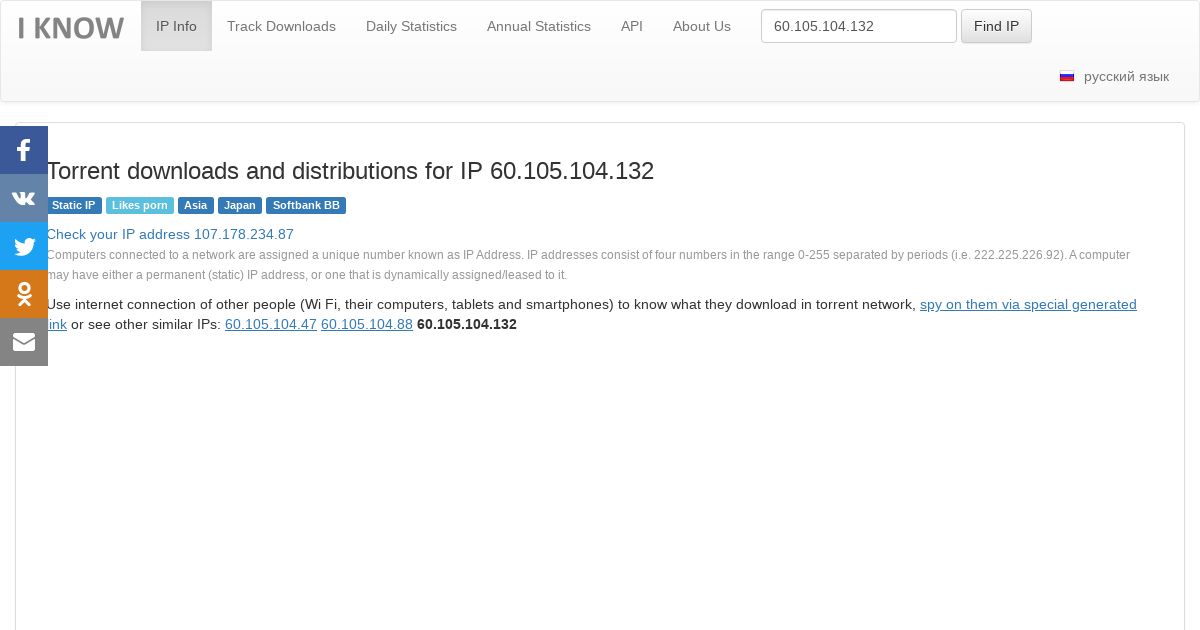The image size is (1200, 630).
Task: Open the IP Info tab
Action: 176,26
